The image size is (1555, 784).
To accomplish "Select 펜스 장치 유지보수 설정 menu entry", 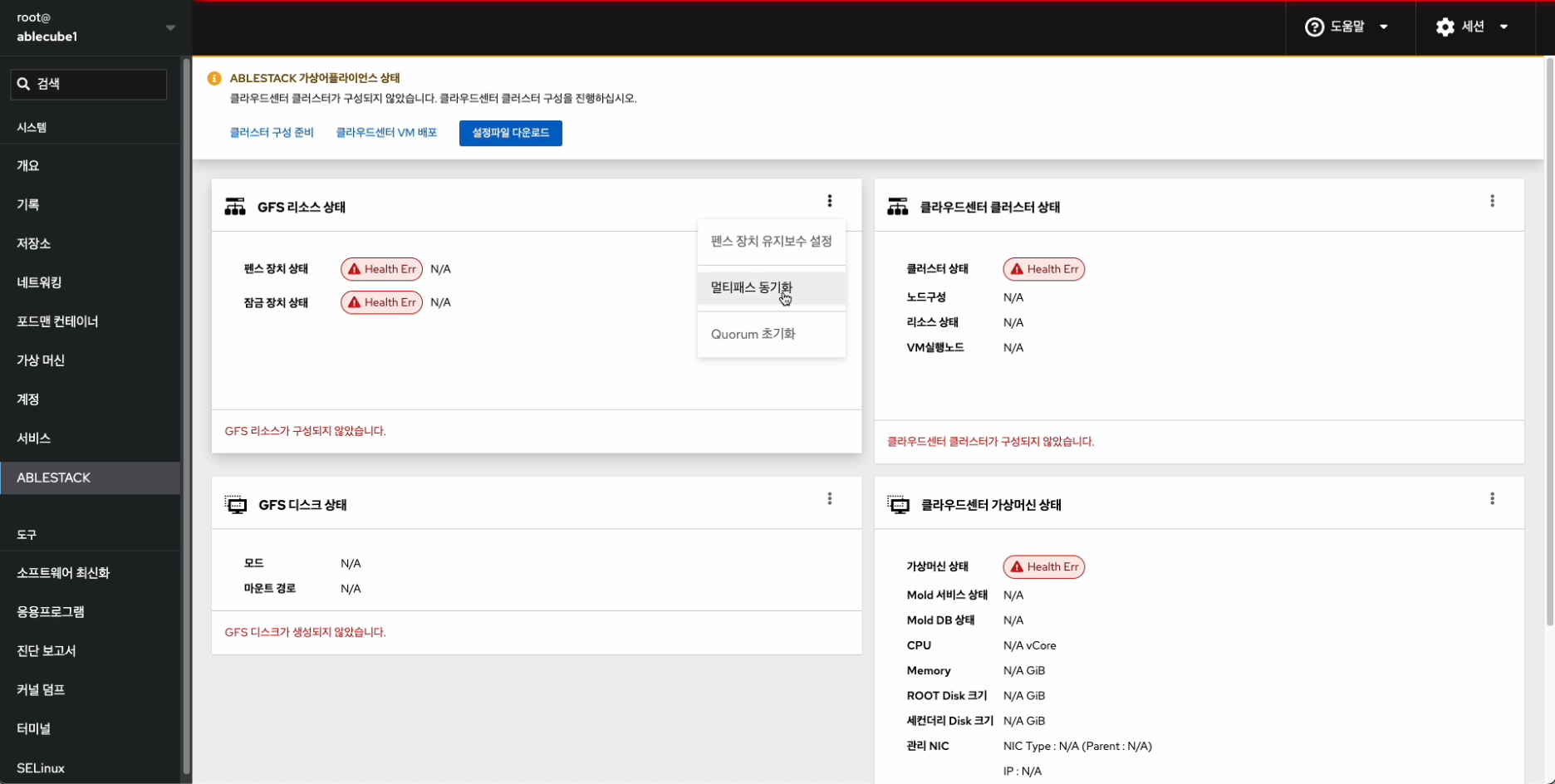I will click(x=772, y=242).
